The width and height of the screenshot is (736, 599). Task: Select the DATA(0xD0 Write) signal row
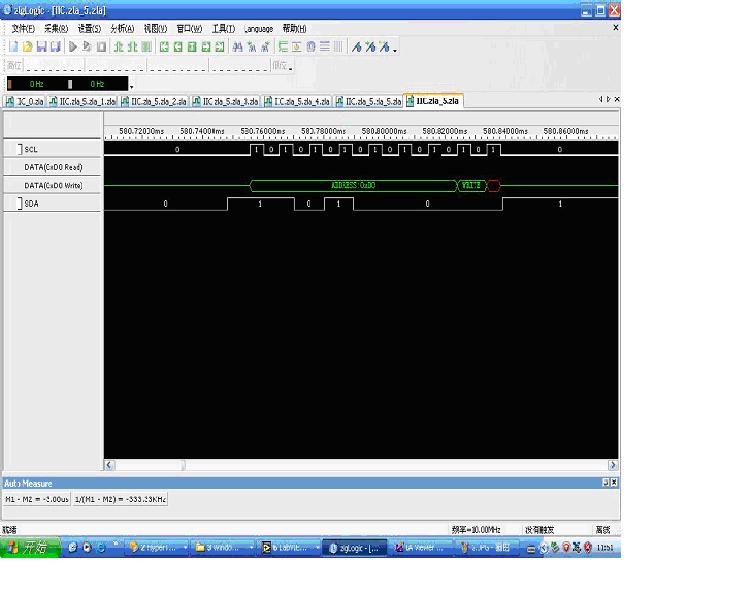tap(53, 186)
